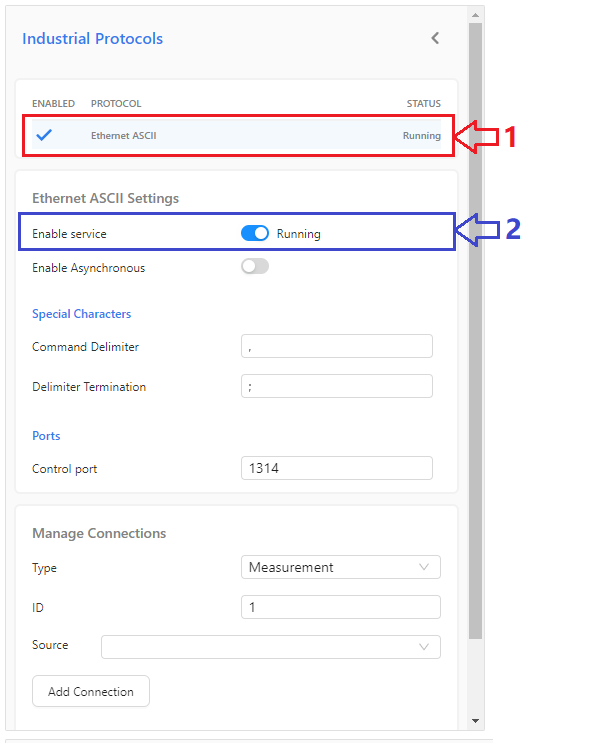Click the chevron arrow of the Type dropdown
Screen dimensions: 597x743
424,567
